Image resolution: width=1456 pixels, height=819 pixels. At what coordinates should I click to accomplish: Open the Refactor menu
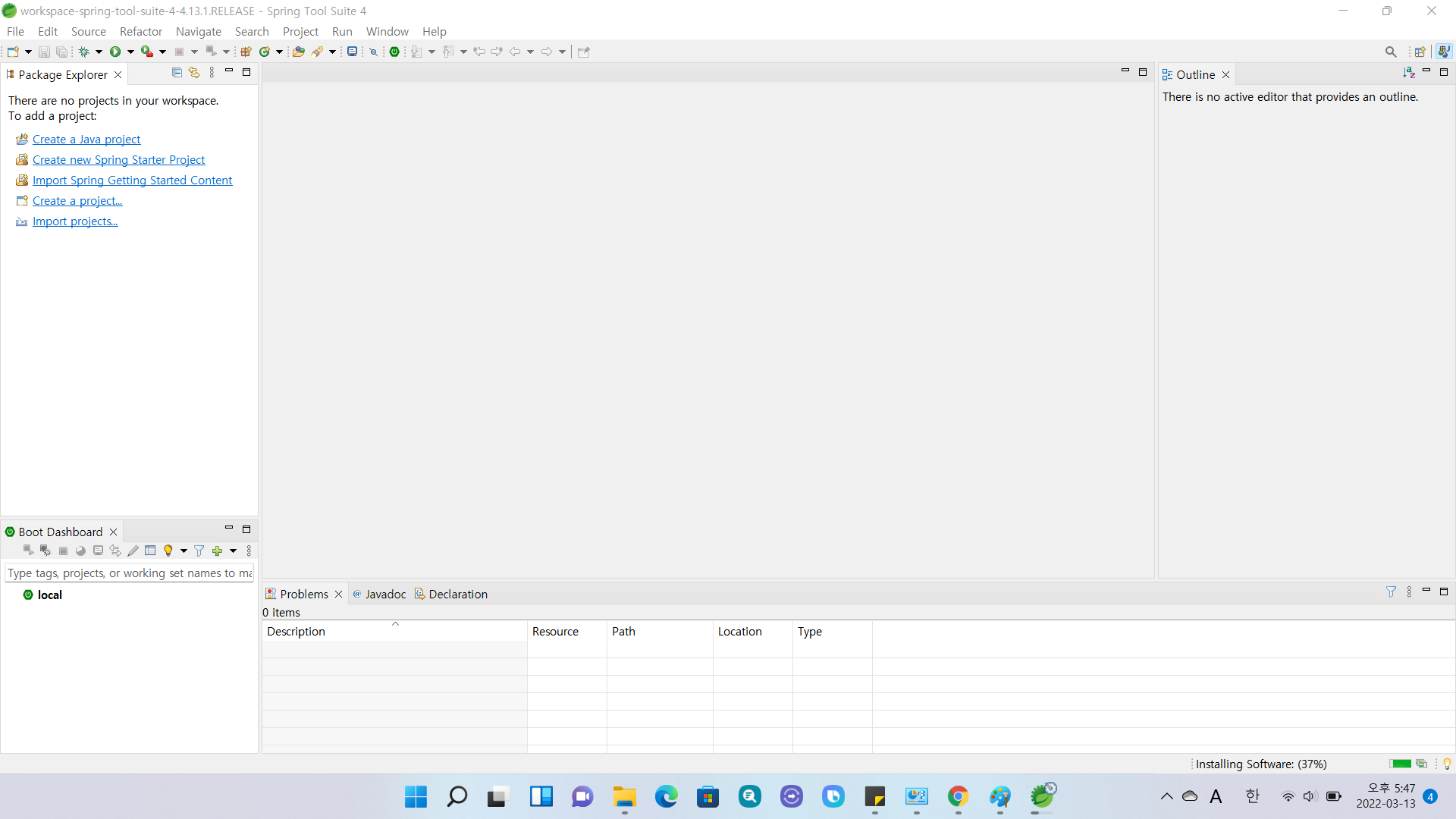pyautogui.click(x=141, y=31)
